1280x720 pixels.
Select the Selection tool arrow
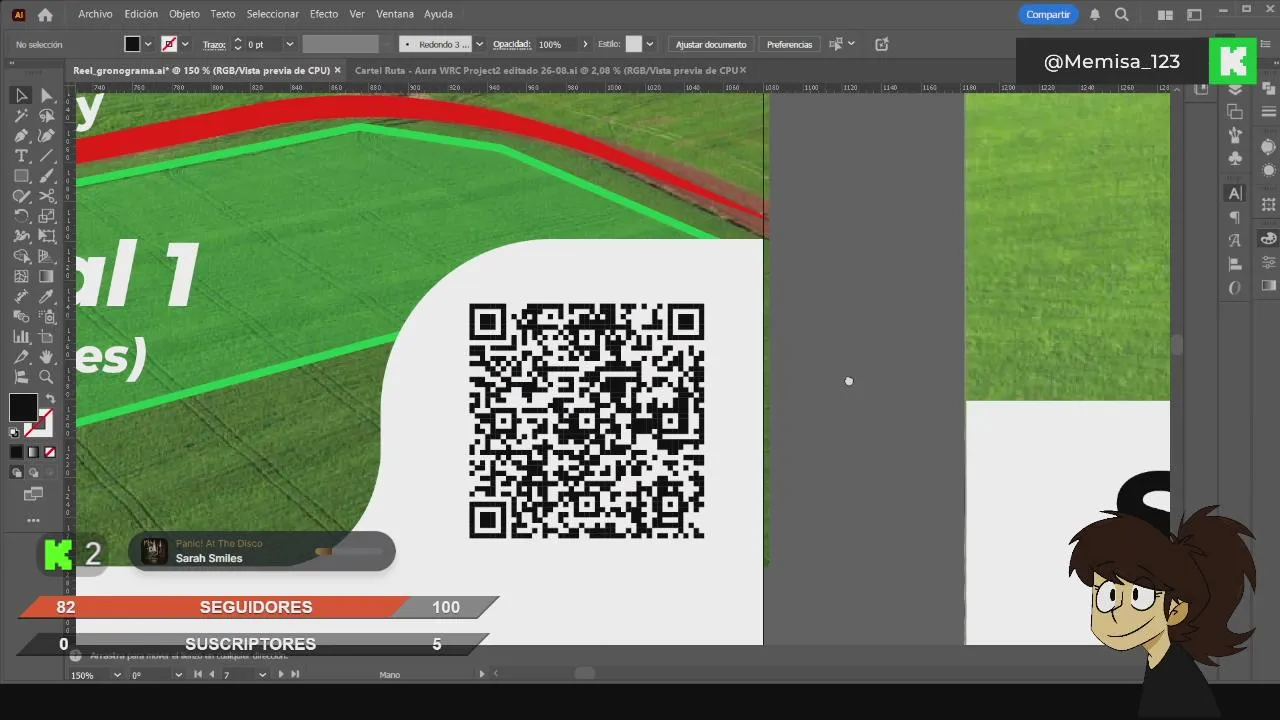click(21, 95)
